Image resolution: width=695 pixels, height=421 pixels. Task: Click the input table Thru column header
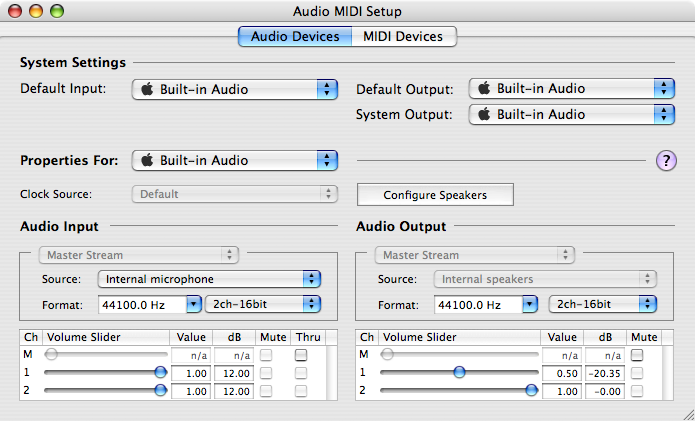pos(308,337)
